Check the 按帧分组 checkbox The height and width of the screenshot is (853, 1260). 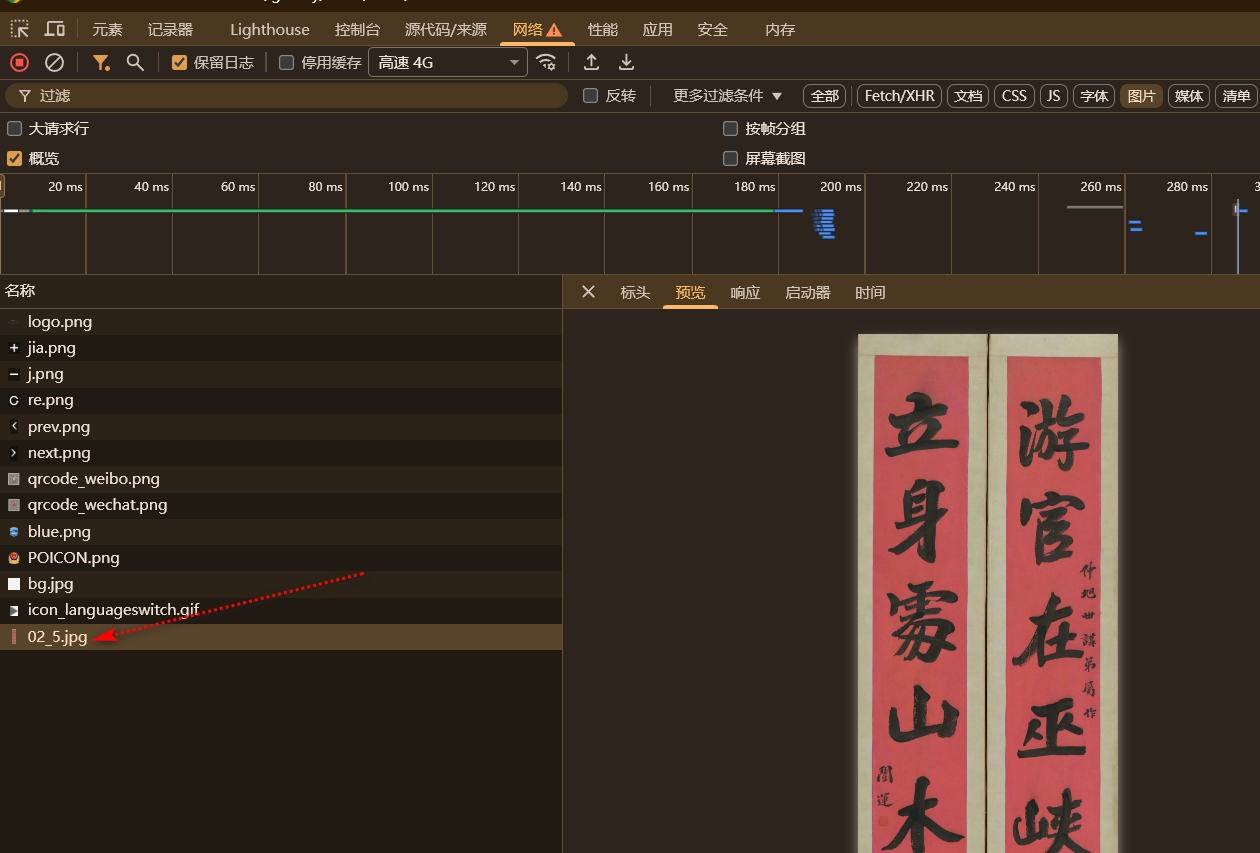point(730,128)
